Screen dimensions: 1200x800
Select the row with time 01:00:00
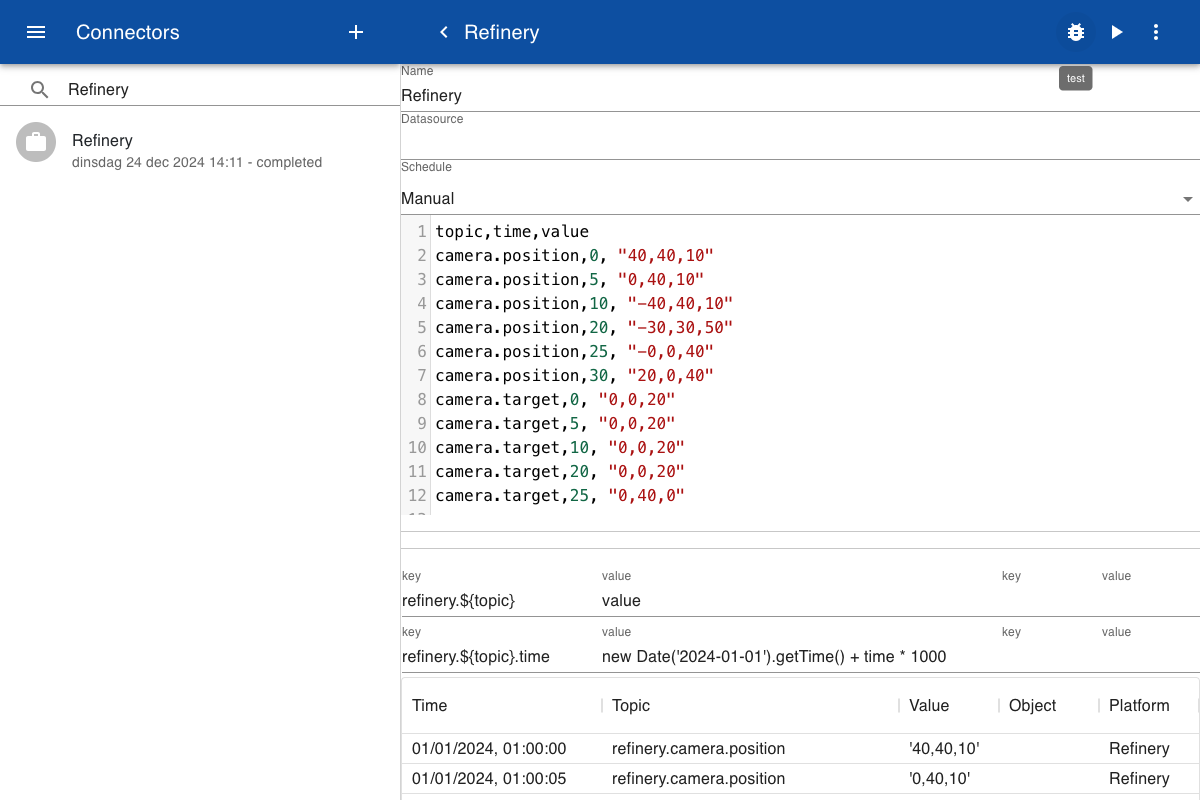click(800, 748)
